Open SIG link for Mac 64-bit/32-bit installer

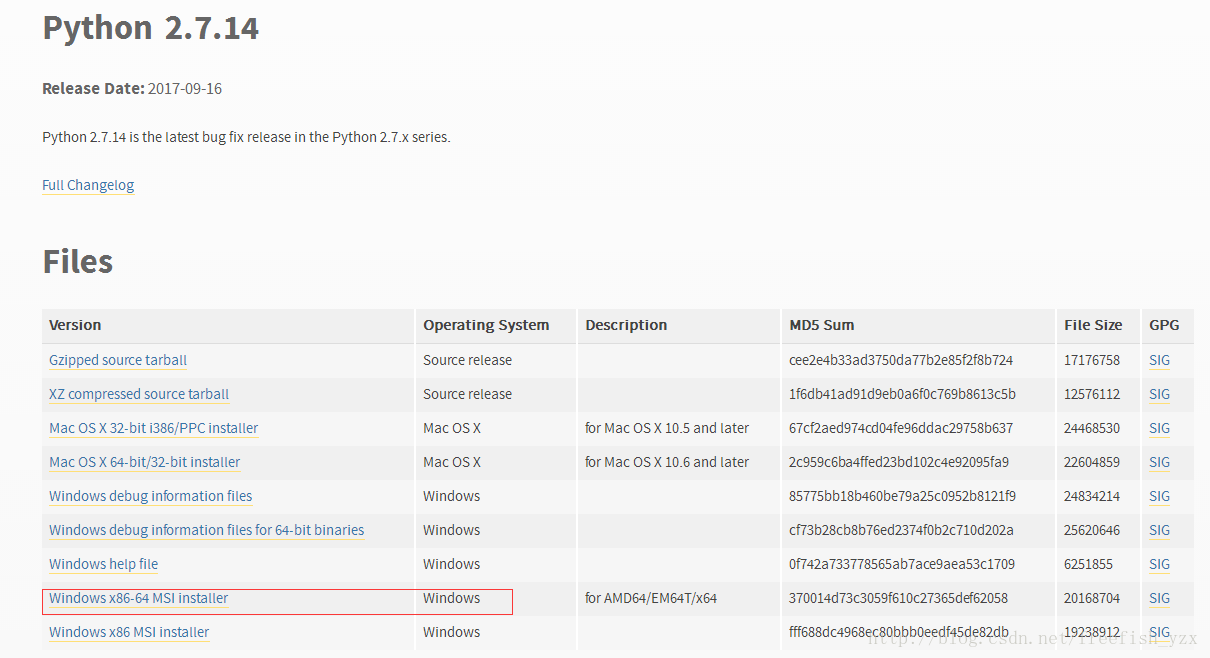click(1159, 462)
